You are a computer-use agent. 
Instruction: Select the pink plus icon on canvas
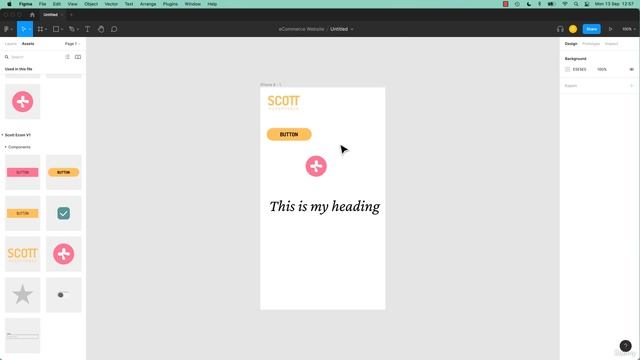pos(316,166)
